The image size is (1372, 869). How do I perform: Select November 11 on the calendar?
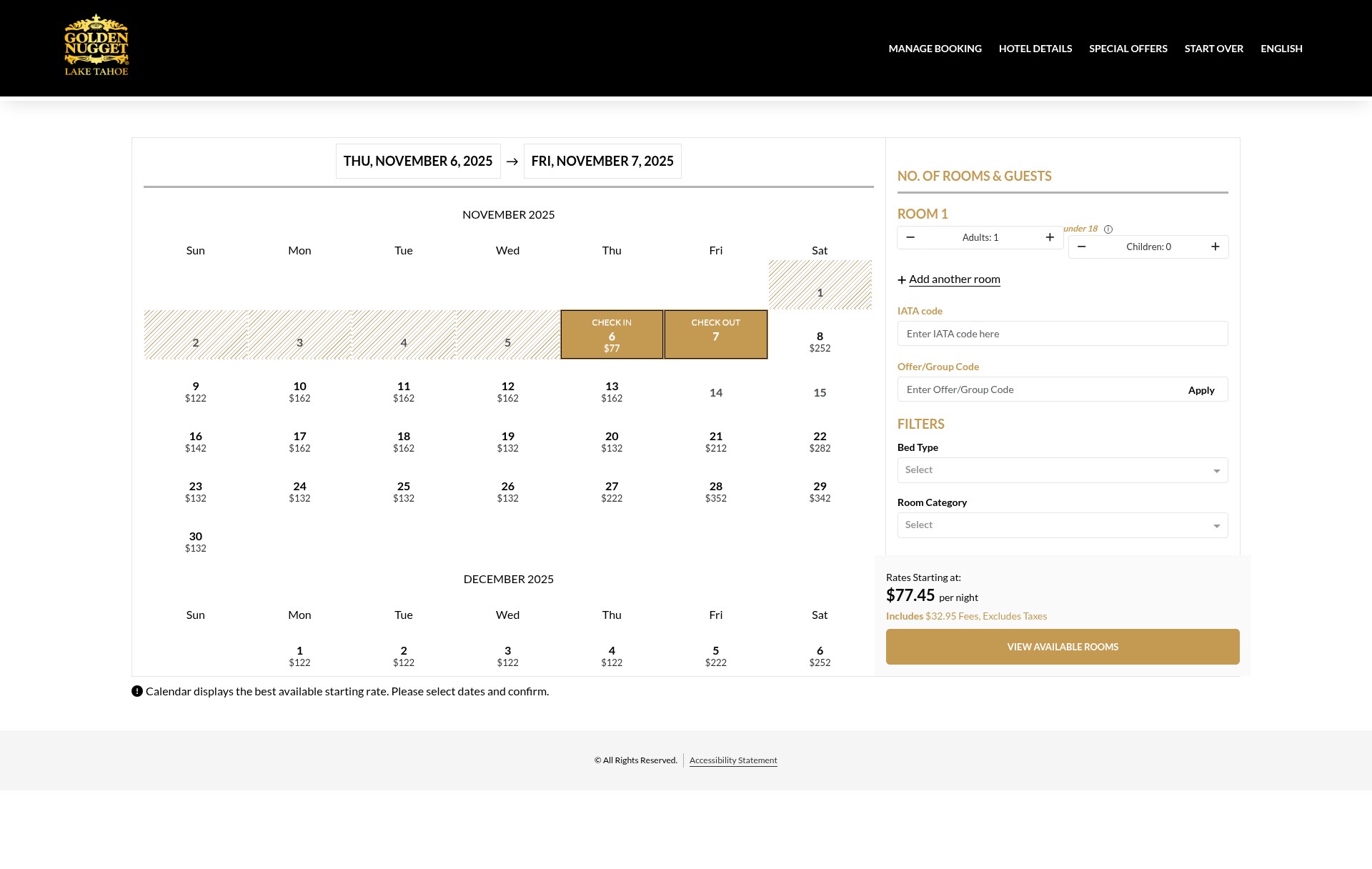coord(404,392)
